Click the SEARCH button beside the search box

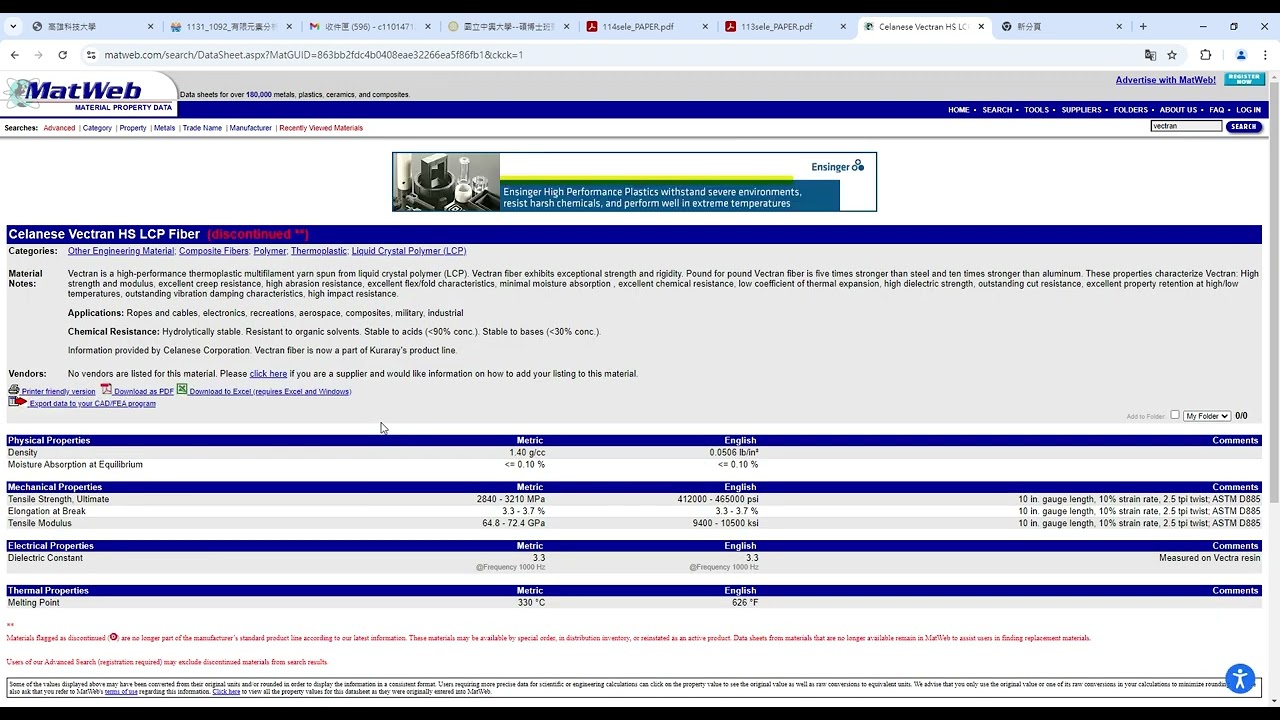pos(1243,127)
